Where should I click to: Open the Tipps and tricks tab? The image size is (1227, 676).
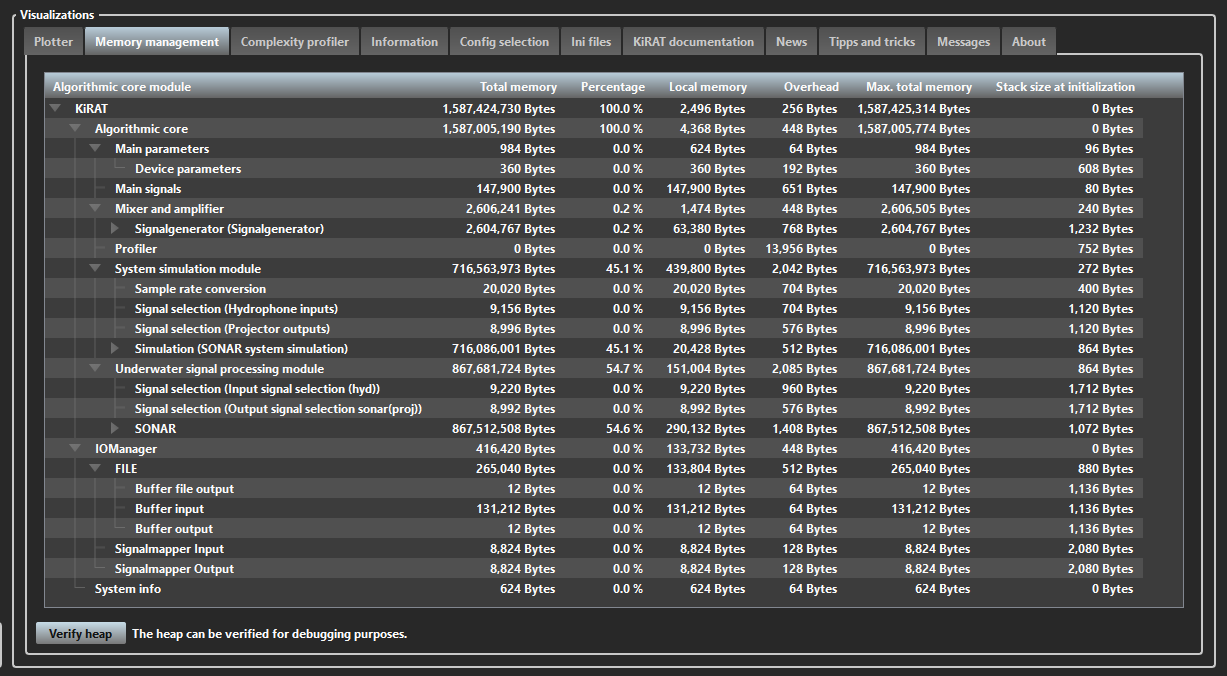click(872, 42)
